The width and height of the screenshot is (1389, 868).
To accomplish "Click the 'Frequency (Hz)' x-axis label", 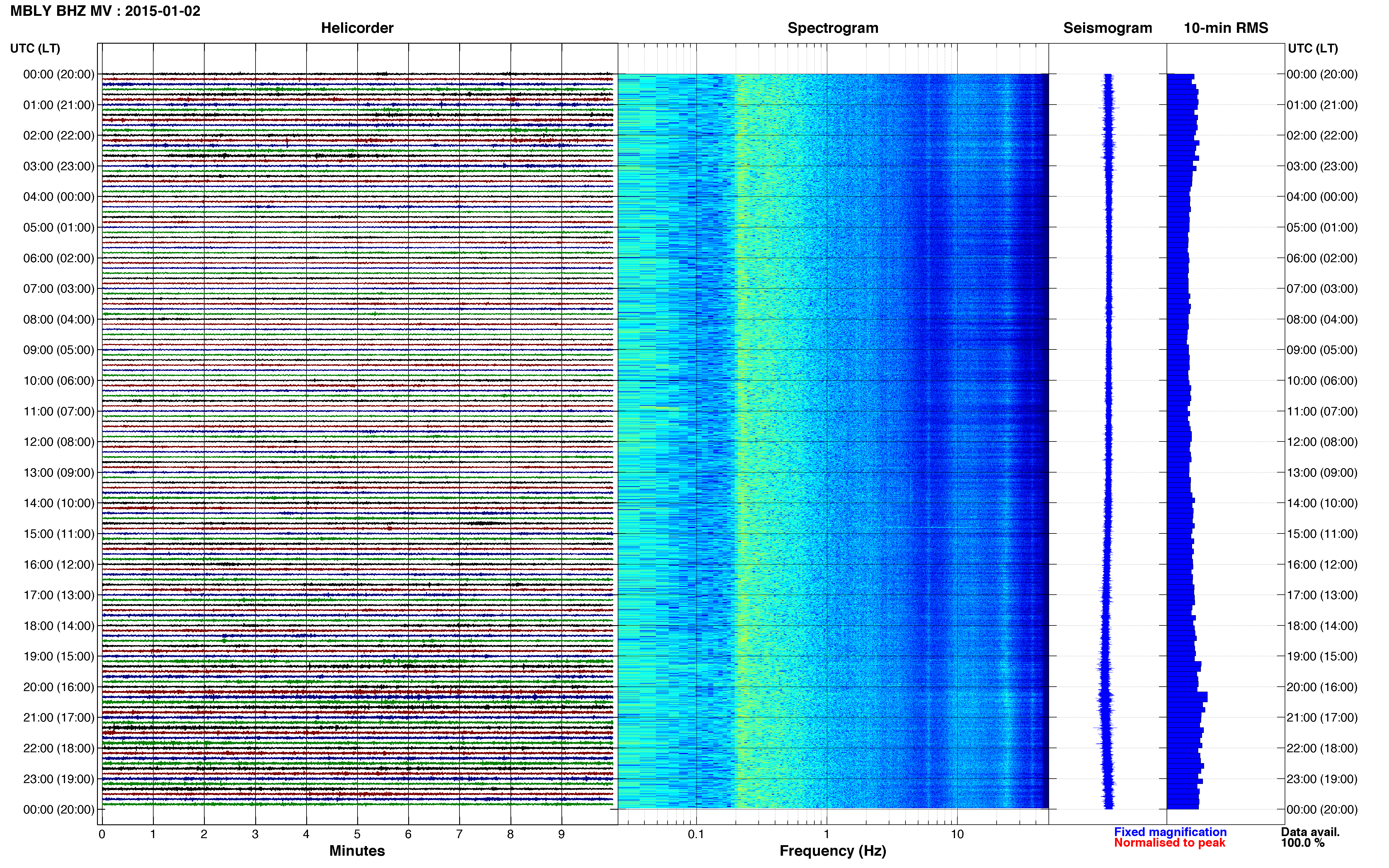I will click(x=833, y=851).
